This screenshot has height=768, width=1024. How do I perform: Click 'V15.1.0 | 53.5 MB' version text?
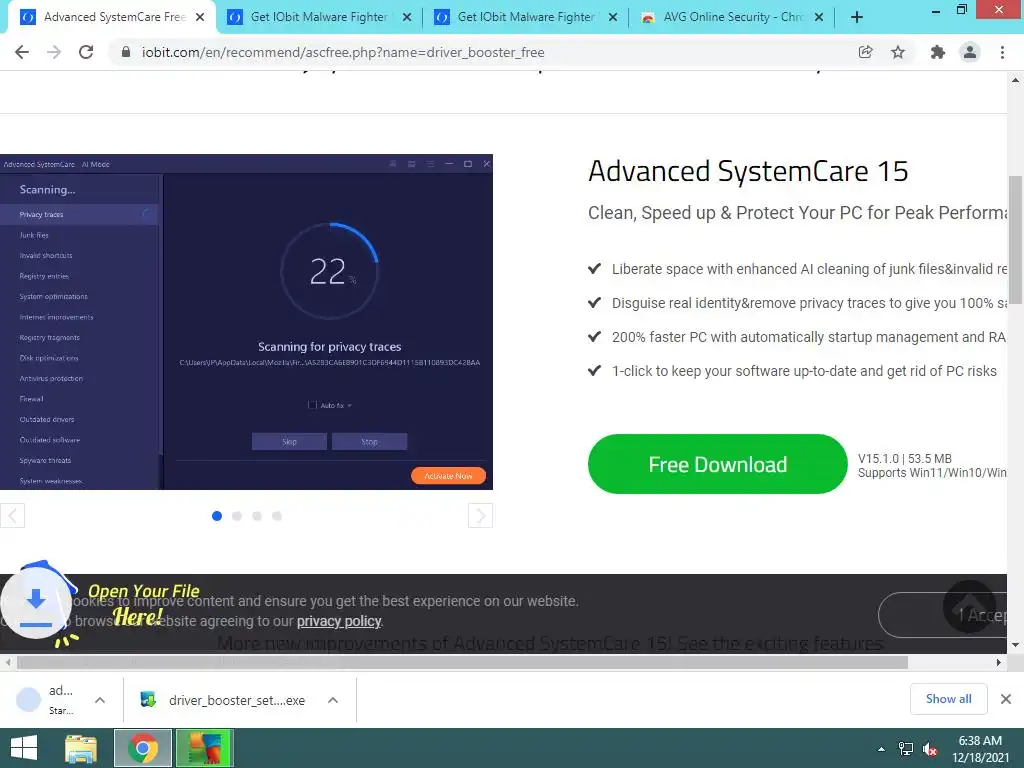pyautogui.click(x=904, y=458)
